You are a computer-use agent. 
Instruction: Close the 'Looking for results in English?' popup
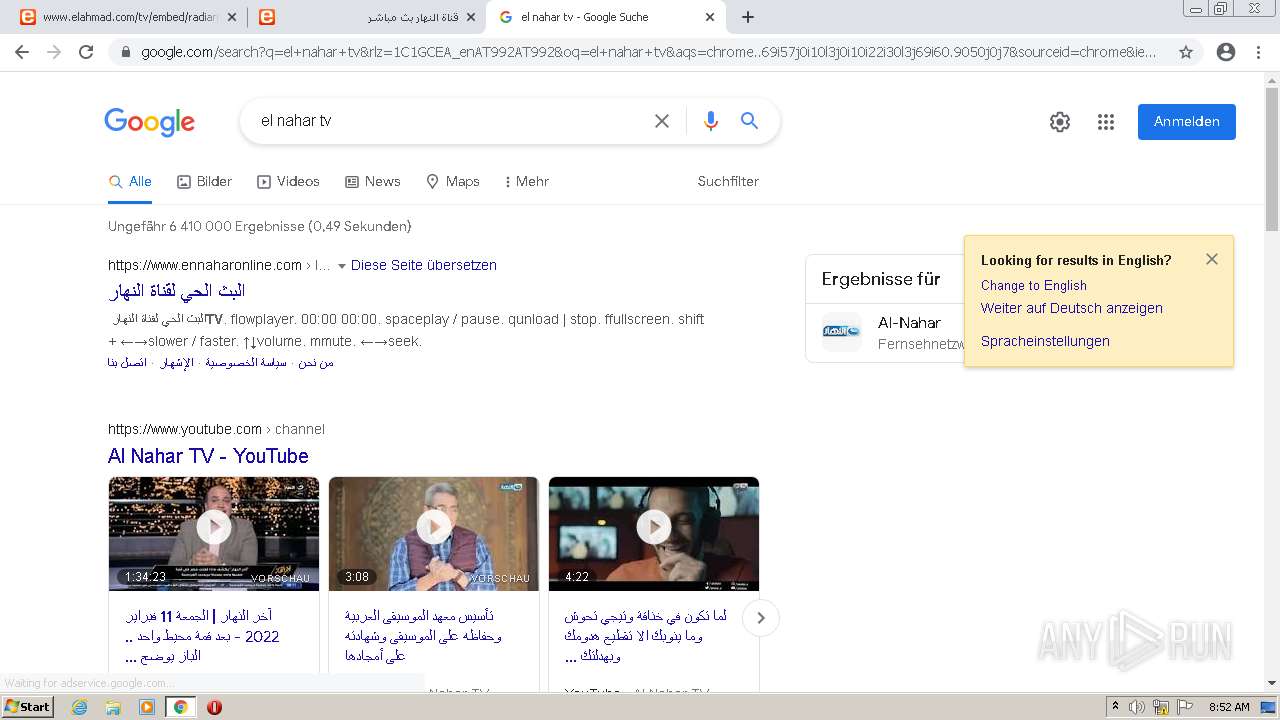pyautogui.click(x=1212, y=259)
